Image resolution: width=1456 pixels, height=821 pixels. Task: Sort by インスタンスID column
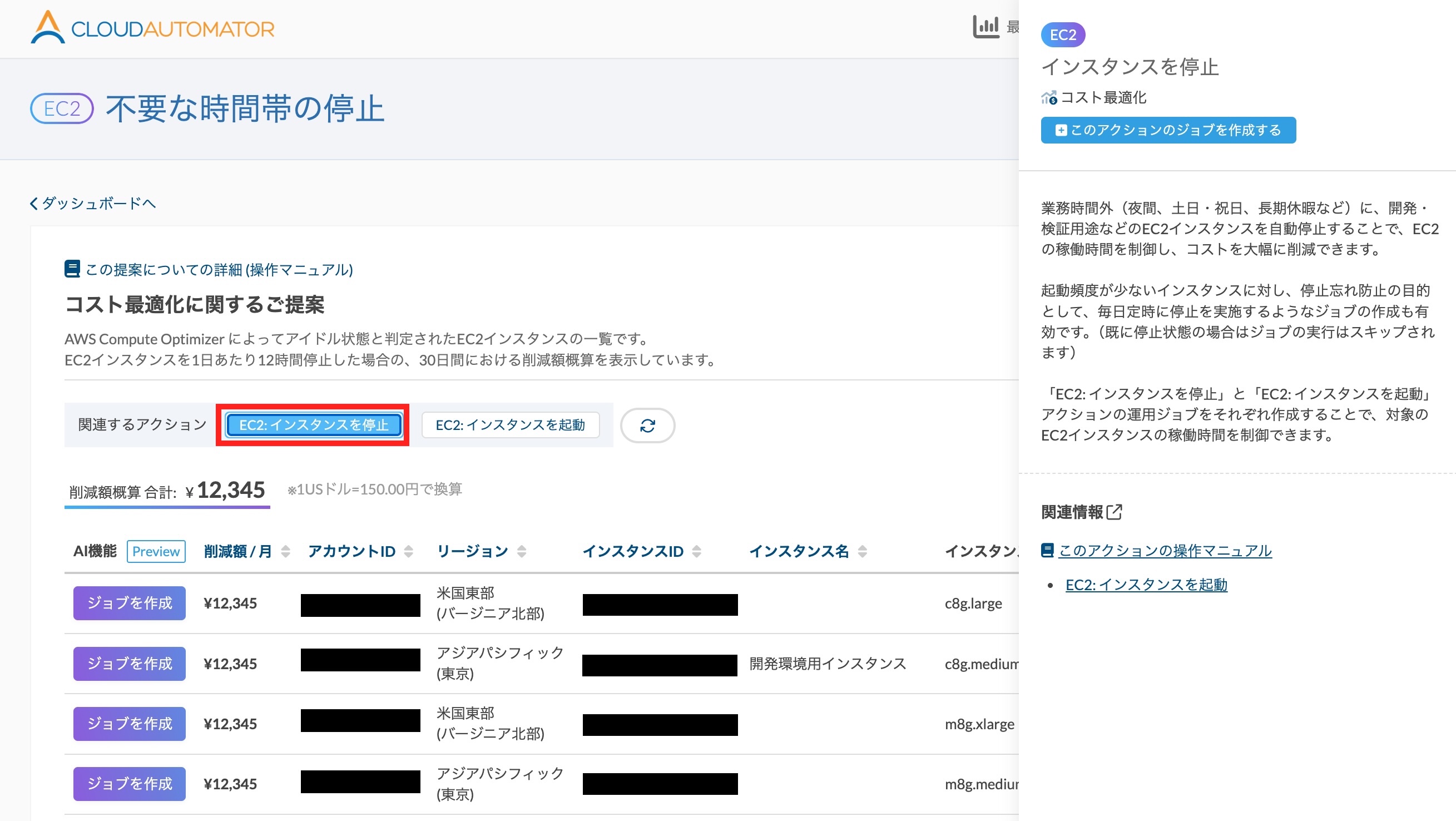(642, 551)
